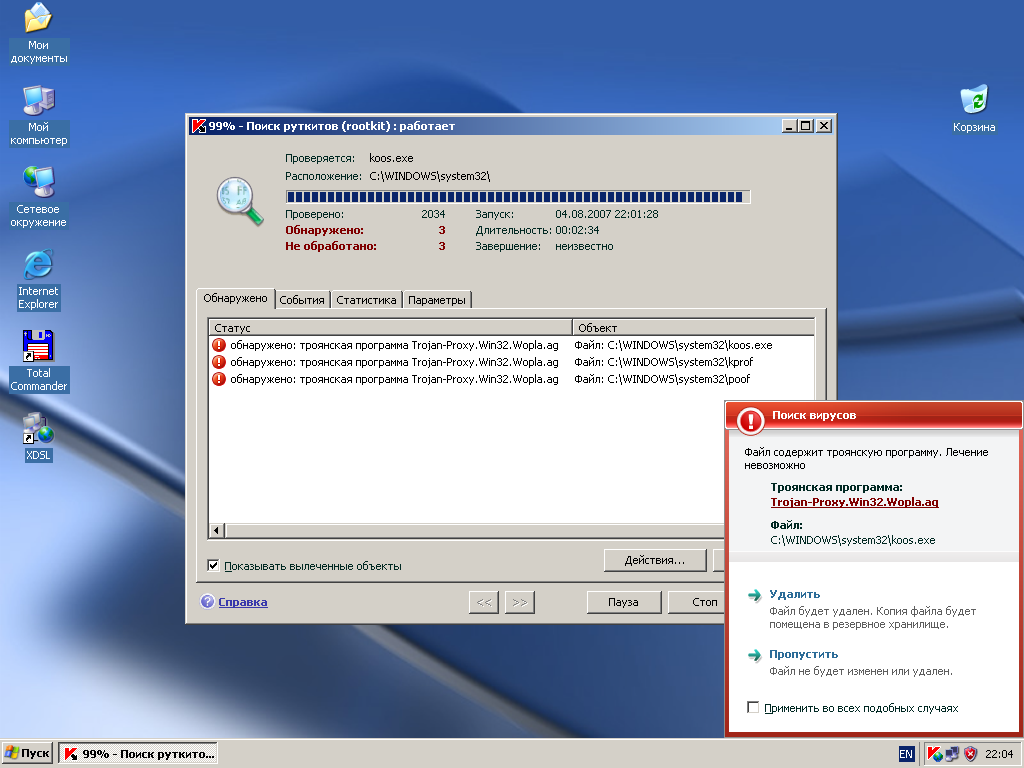Click the red alert icon beside the koos.exe row
The height and width of the screenshot is (768, 1024).
click(219, 345)
